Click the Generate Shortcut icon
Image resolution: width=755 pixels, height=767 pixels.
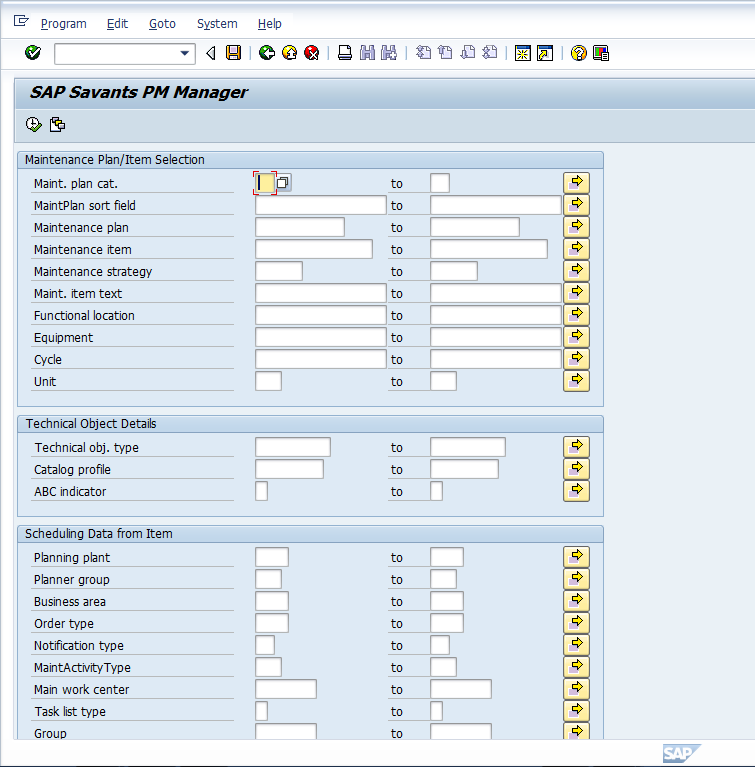[545, 53]
